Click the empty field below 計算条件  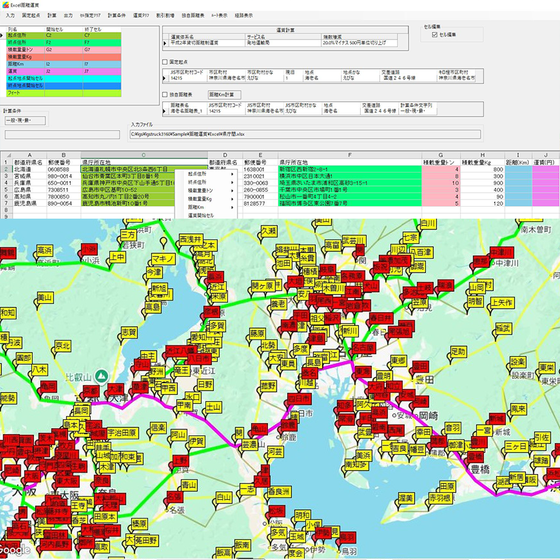click(62, 134)
